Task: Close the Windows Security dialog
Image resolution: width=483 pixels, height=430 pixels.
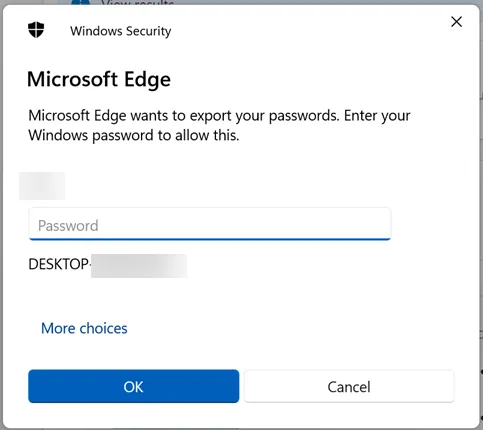Action: coord(456,22)
